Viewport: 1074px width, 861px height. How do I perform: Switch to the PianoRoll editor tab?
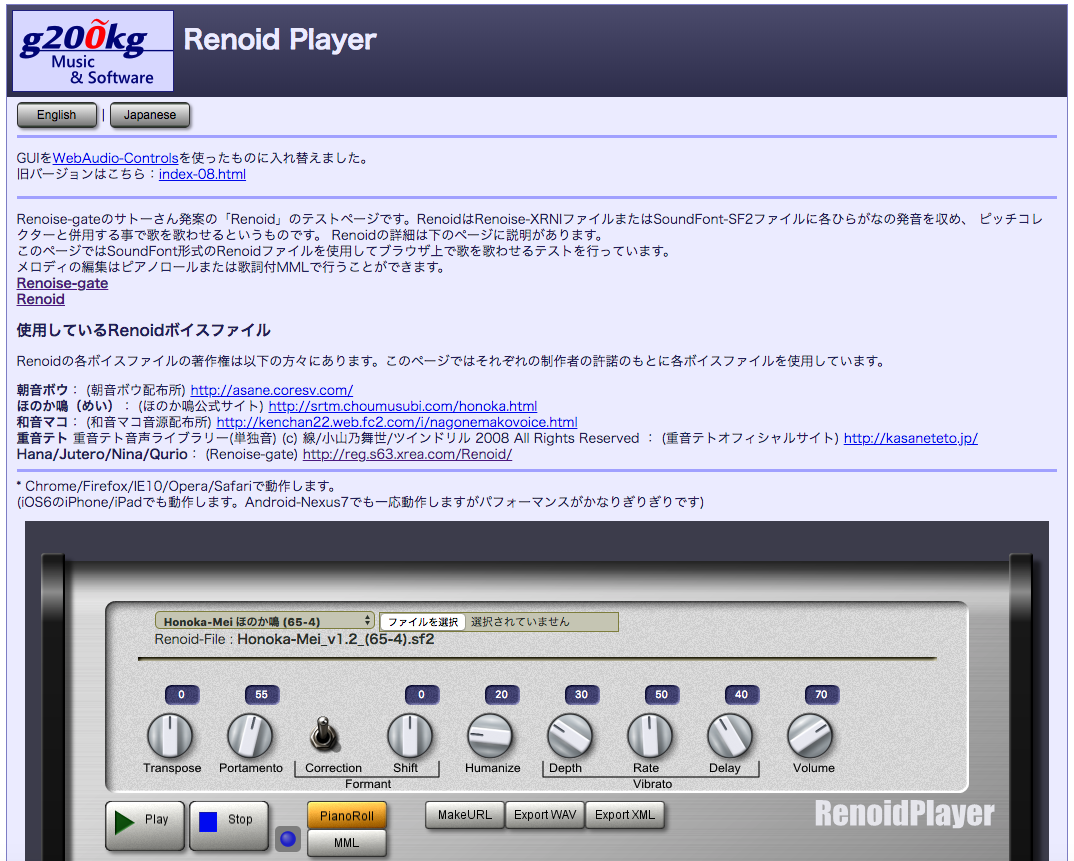(347, 815)
